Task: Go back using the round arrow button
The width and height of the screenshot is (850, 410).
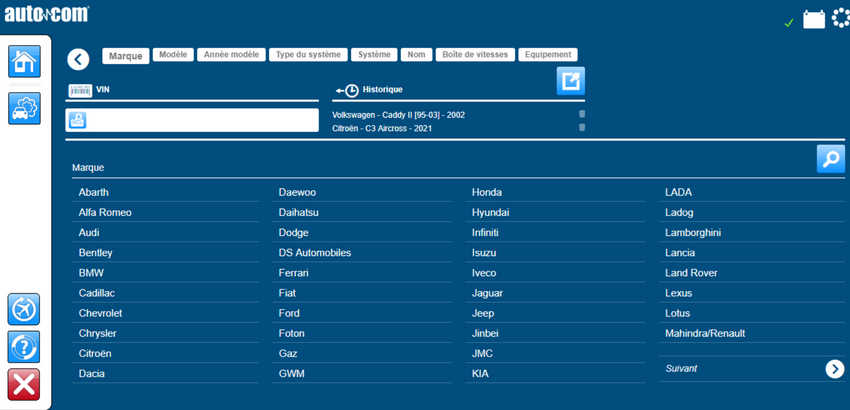Action: click(78, 59)
